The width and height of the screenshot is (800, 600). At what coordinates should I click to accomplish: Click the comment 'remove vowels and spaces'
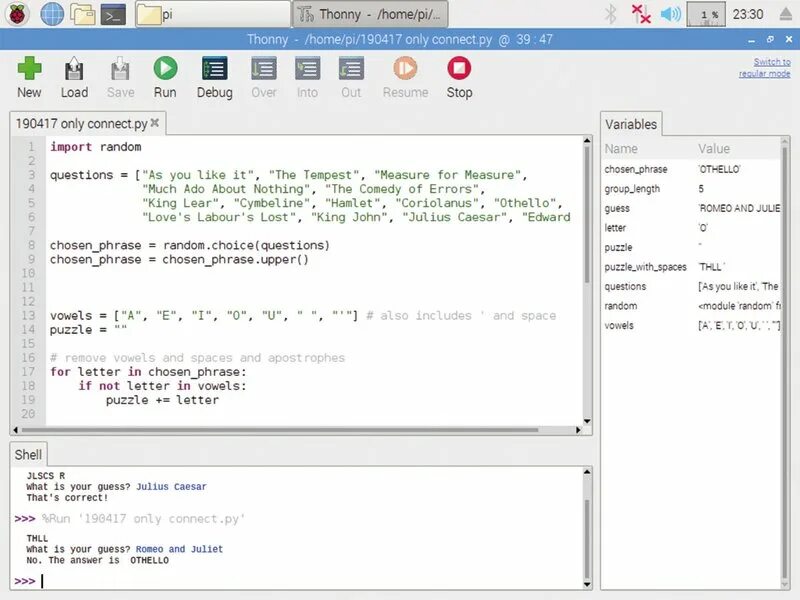point(197,358)
